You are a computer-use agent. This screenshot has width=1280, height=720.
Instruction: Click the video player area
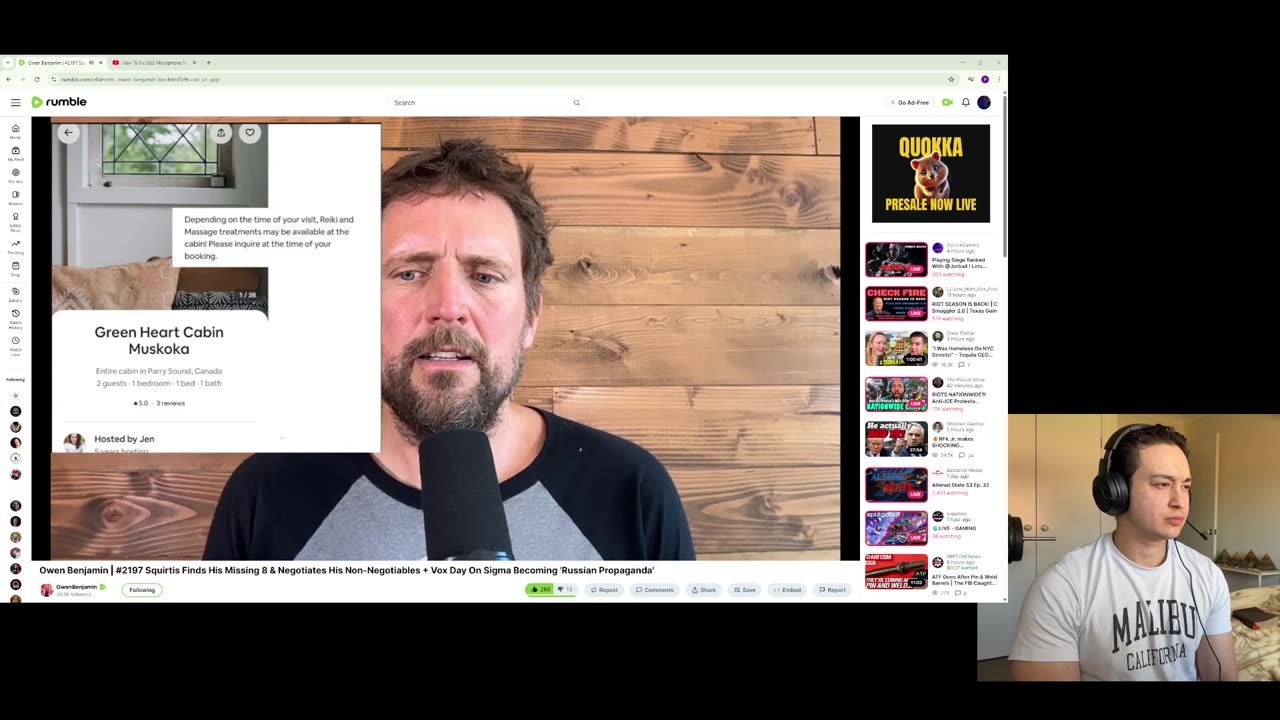coord(445,338)
